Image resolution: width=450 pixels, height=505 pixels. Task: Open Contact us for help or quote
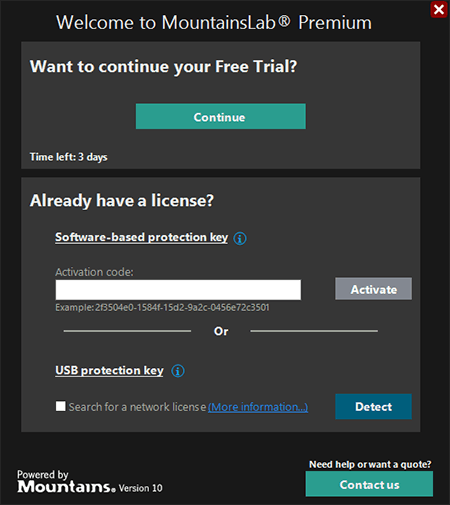coord(369,484)
